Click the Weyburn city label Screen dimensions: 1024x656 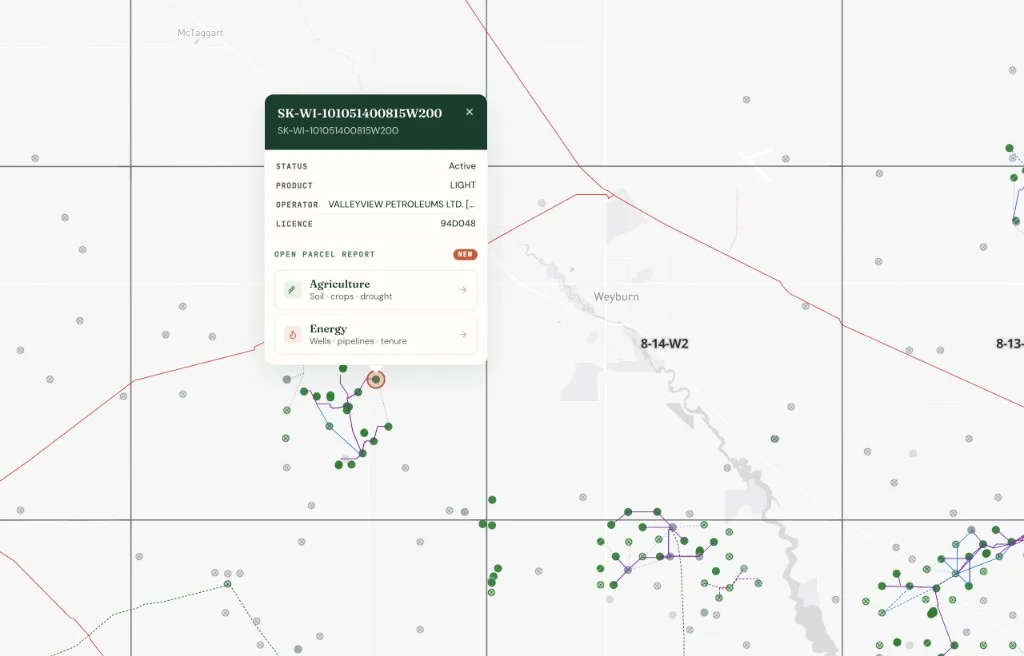(616, 297)
